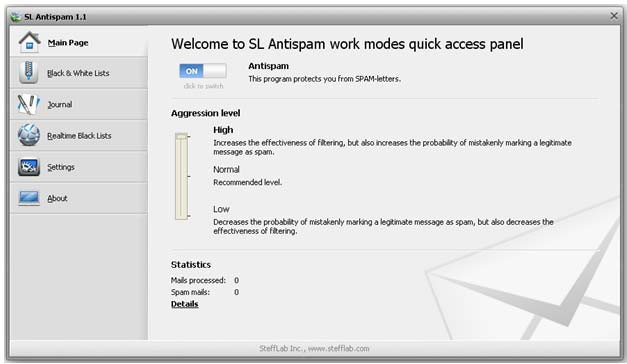Viewport: 627px width, 364px height.
Task: Open the About section
Action: 79,198
